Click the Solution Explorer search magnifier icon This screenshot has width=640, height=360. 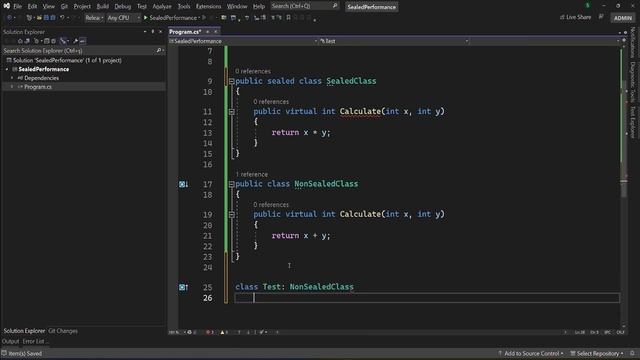pos(158,51)
